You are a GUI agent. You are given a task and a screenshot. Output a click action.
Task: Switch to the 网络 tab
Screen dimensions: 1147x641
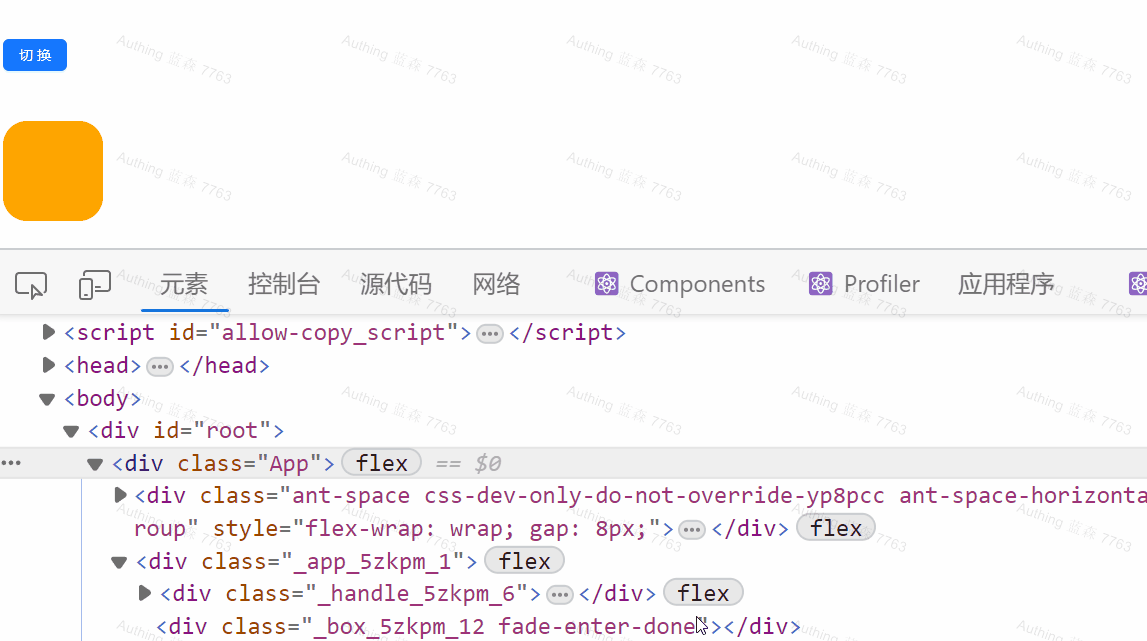(x=496, y=284)
